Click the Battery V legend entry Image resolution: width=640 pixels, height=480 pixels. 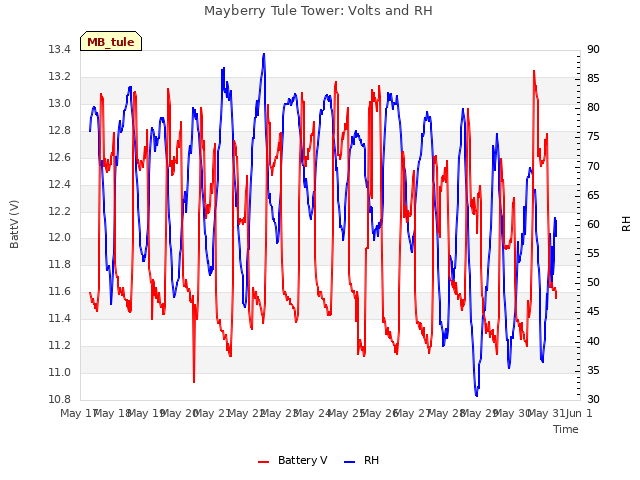tap(293, 460)
